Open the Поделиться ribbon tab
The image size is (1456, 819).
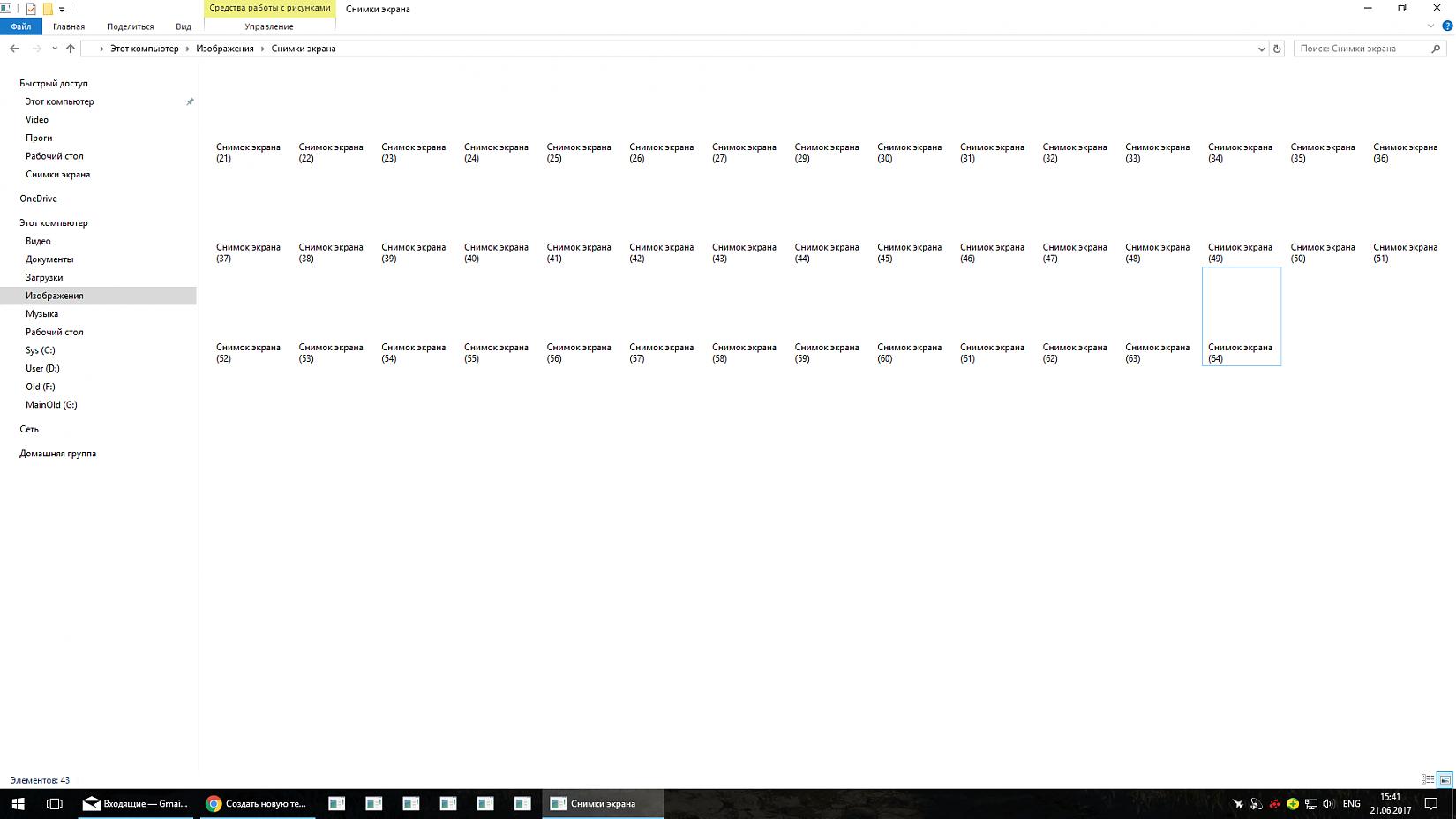click(130, 26)
